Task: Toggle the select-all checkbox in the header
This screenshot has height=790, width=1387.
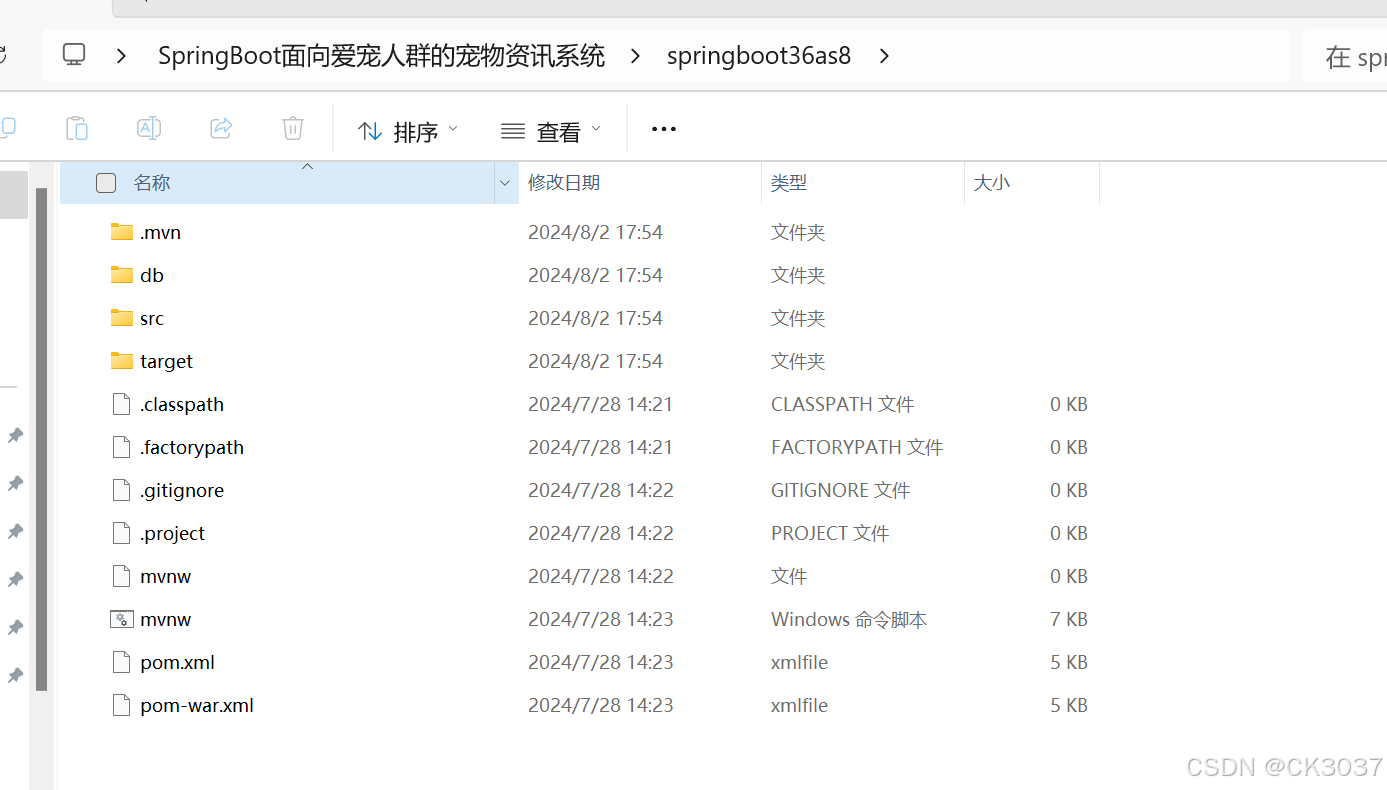Action: point(105,182)
